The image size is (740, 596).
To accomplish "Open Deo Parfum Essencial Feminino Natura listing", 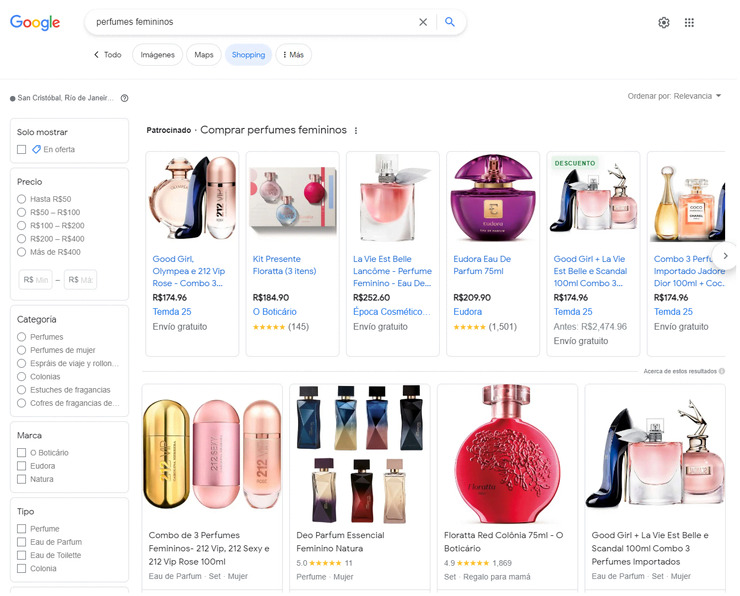I will [340, 542].
